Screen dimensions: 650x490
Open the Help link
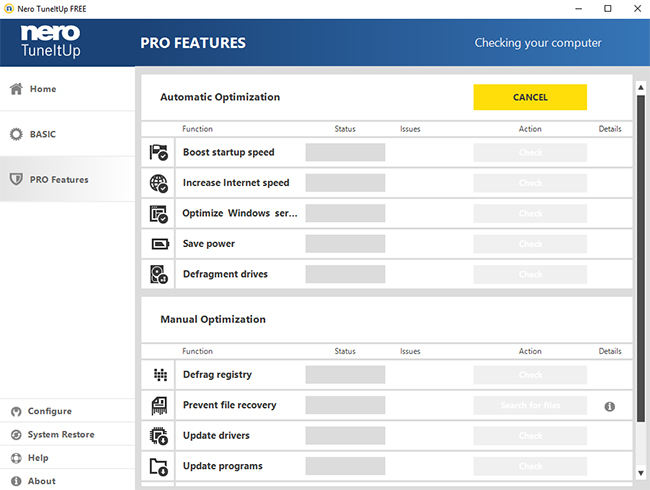(x=38, y=458)
